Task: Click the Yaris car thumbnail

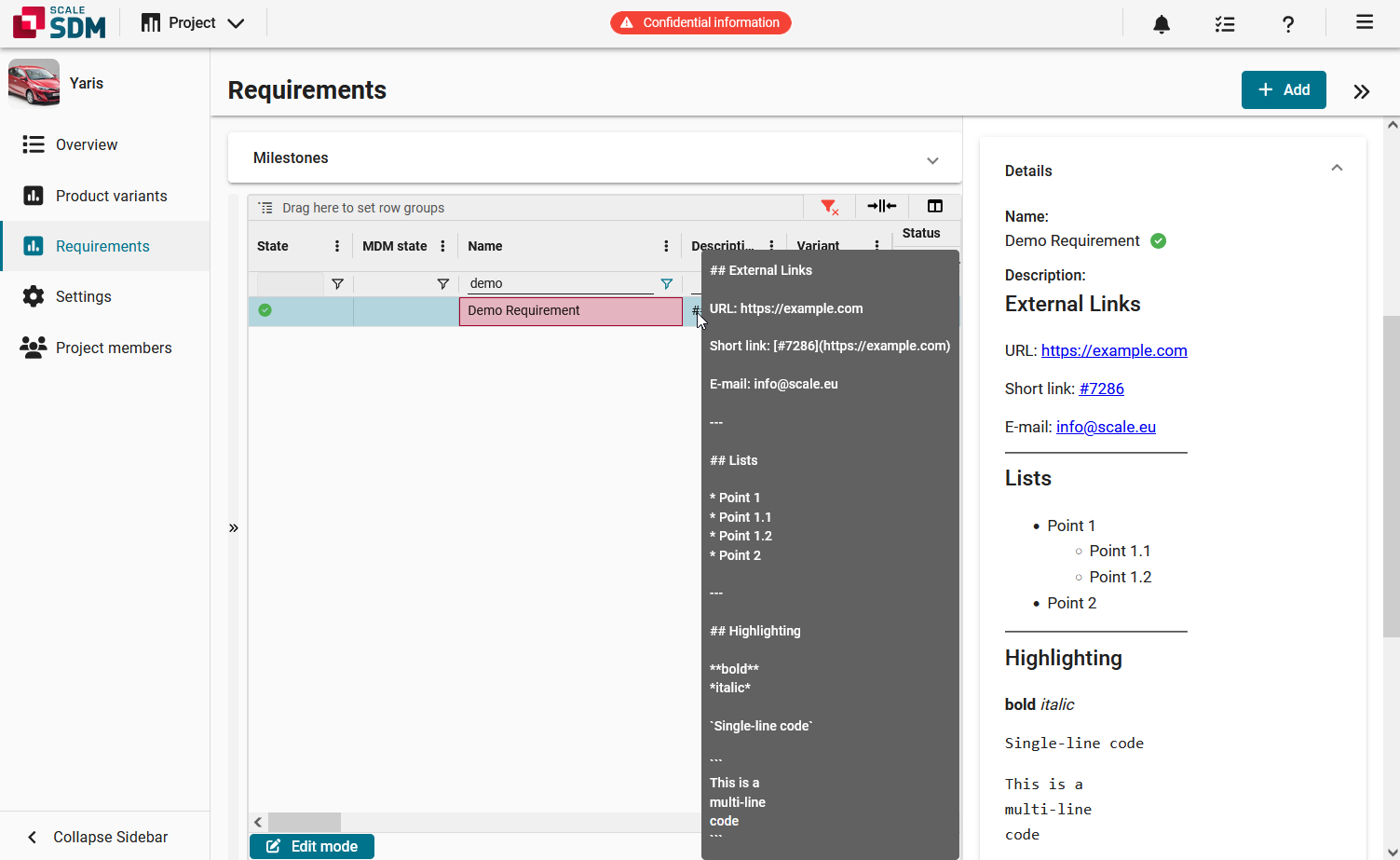Action: click(34, 83)
